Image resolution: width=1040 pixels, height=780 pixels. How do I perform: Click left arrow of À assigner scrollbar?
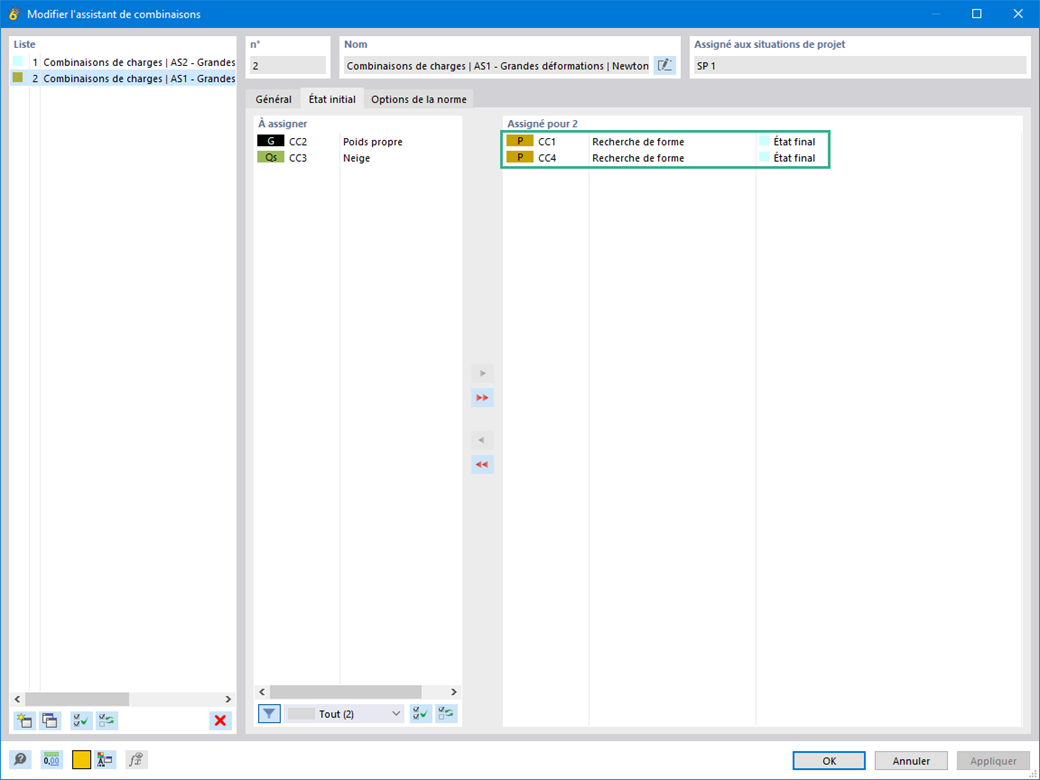pyautogui.click(x=262, y=692)
